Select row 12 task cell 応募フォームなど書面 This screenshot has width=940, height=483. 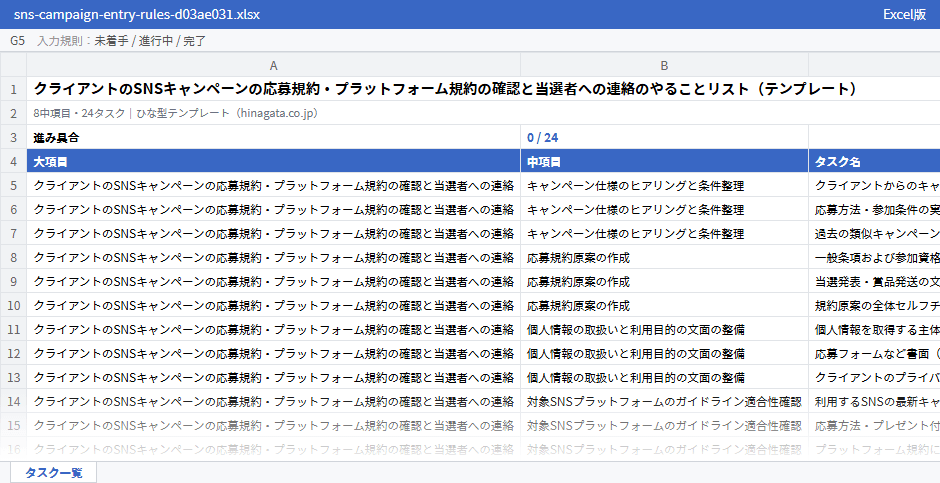[874, 353]
